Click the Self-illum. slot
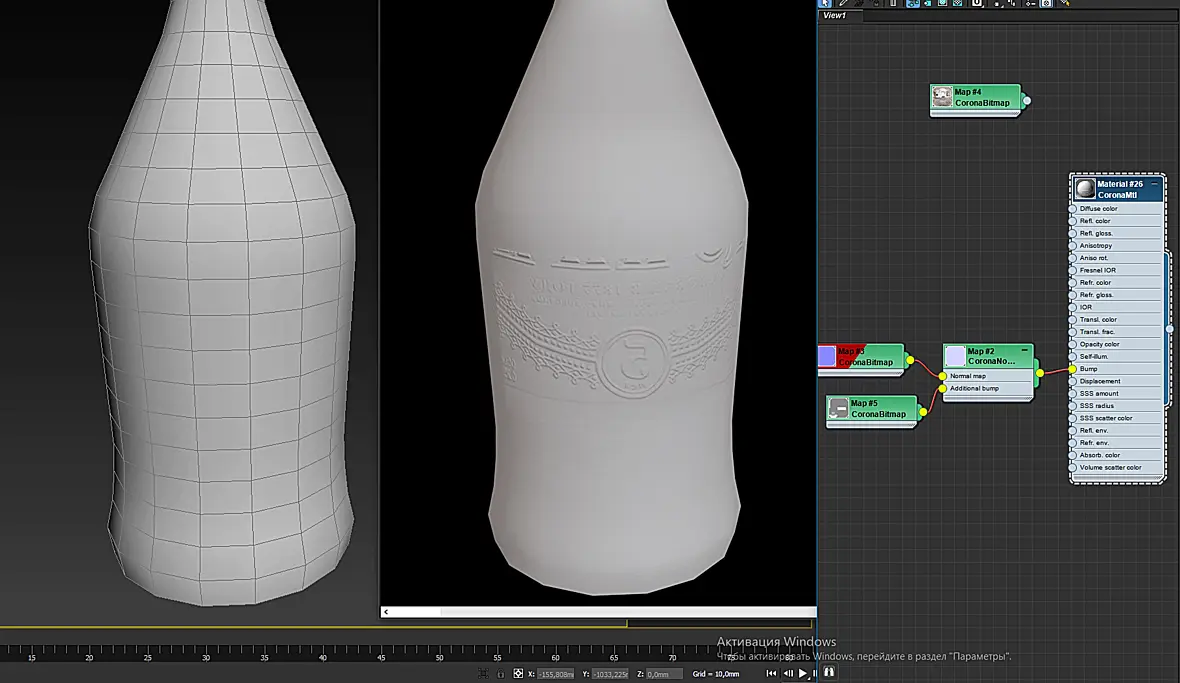This screenshot has height=683, width=1180. pyautogui.click(x=1117, y=357)
